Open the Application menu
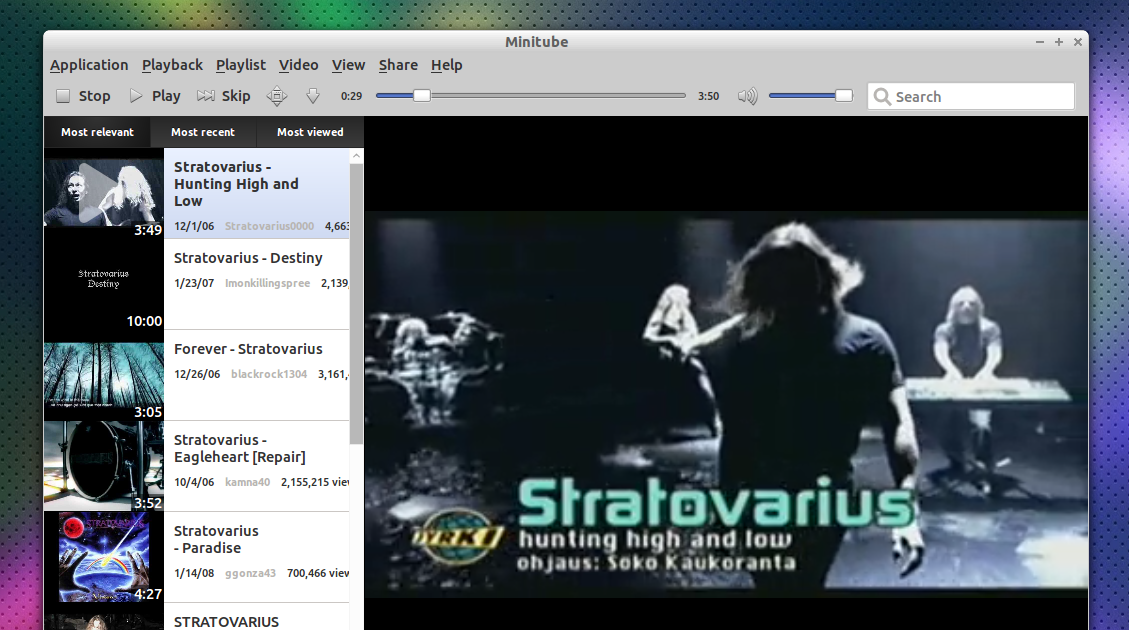 pyautogui.click(x=89, y=65)
